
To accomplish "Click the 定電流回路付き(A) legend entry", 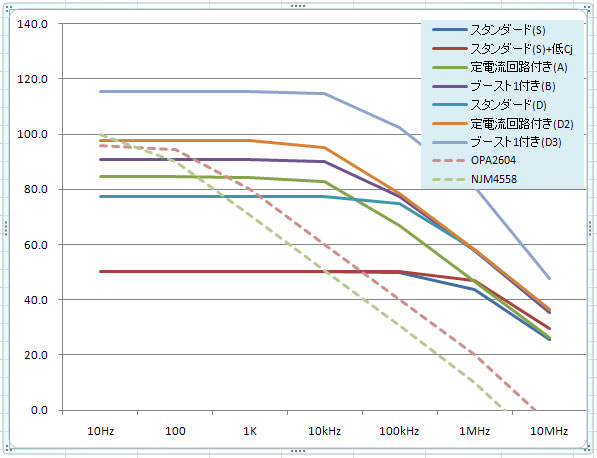I will pos(500,67).
